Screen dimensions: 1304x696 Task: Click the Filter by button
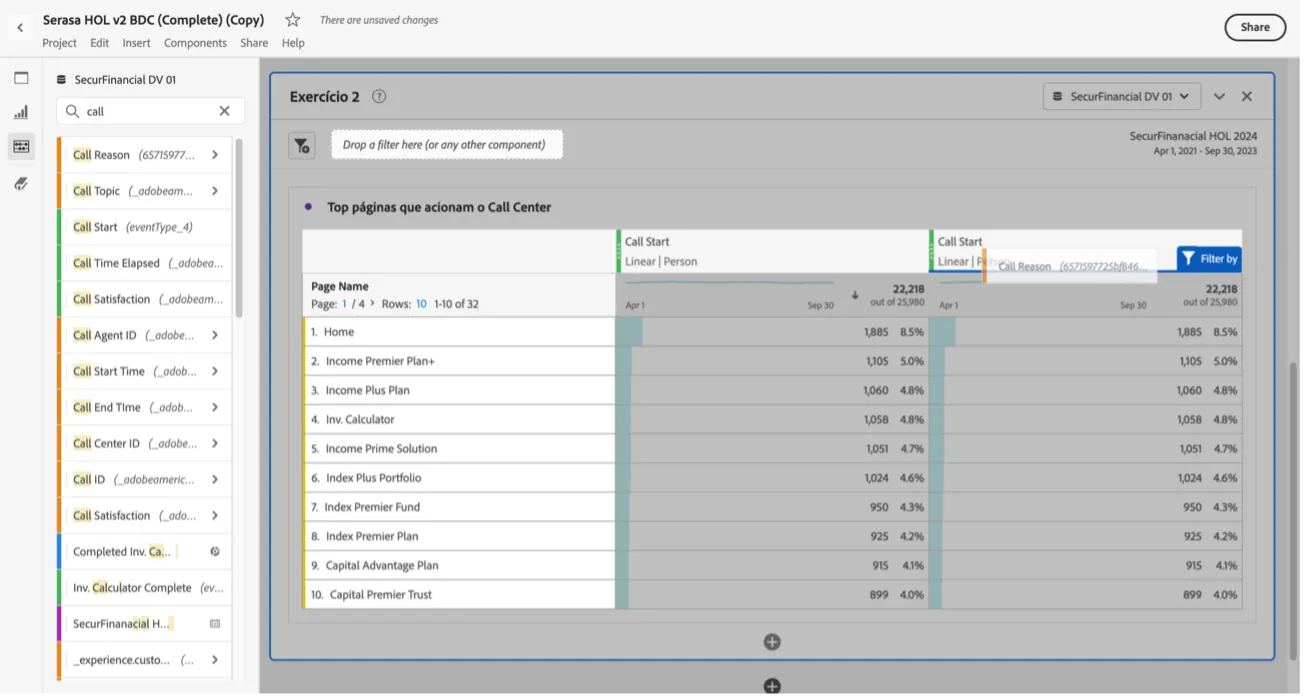tap(1209, 259)
